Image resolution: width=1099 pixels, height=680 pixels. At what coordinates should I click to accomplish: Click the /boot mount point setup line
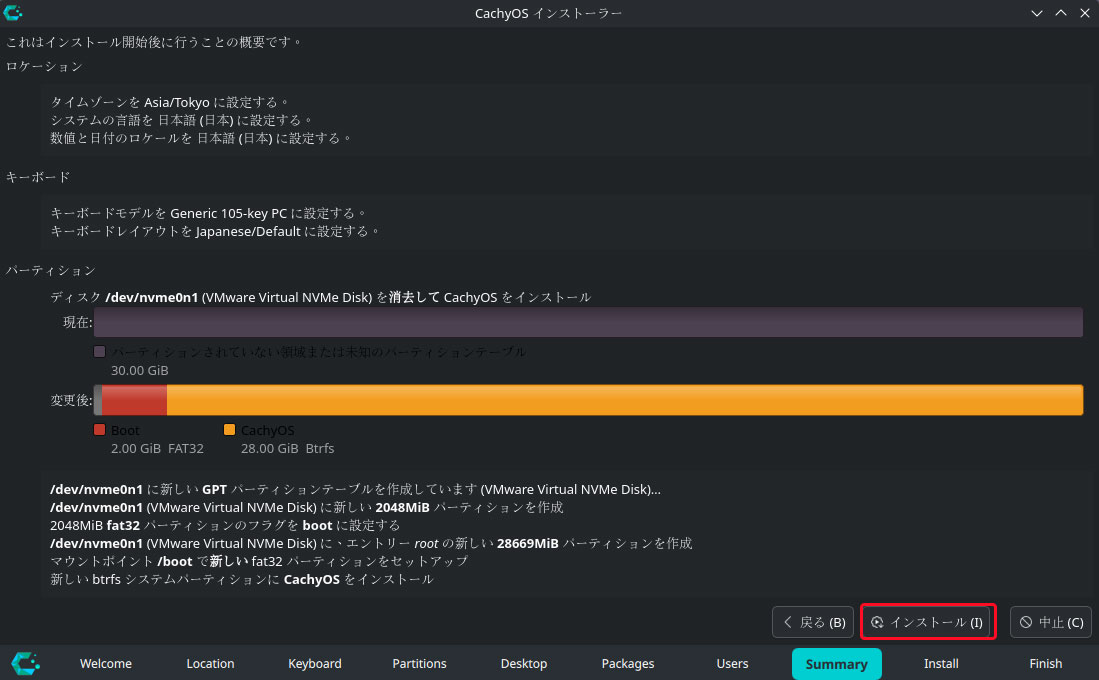(259, 562)
